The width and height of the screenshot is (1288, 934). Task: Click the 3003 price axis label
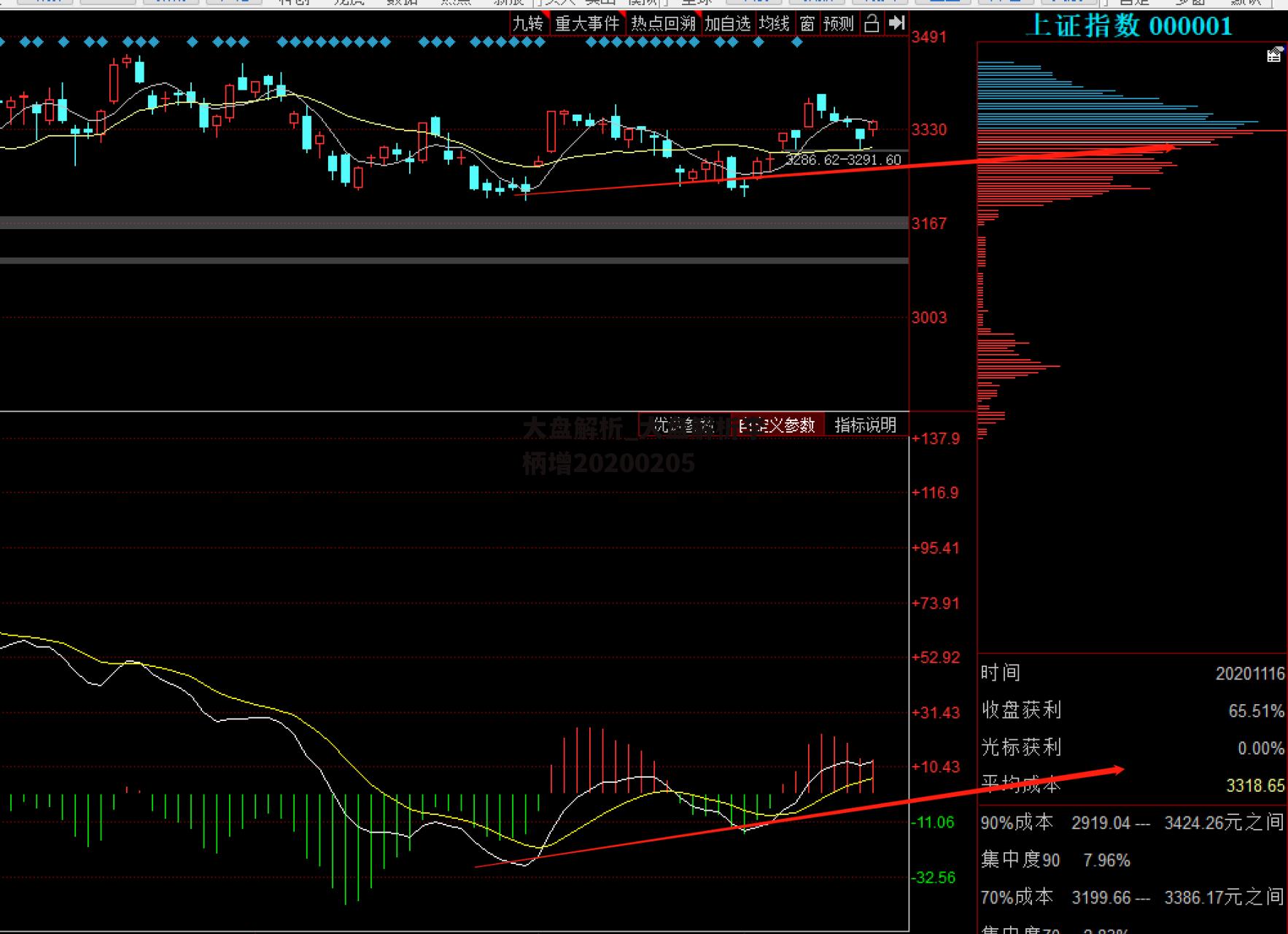(x=928, y=317)
